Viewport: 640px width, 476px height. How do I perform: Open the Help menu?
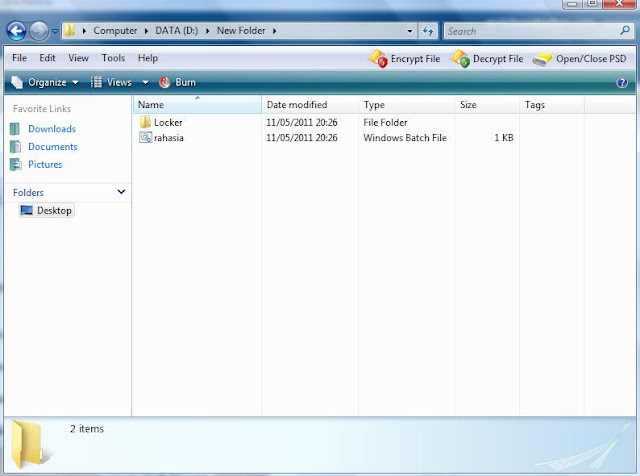click(x=147, y=58)
